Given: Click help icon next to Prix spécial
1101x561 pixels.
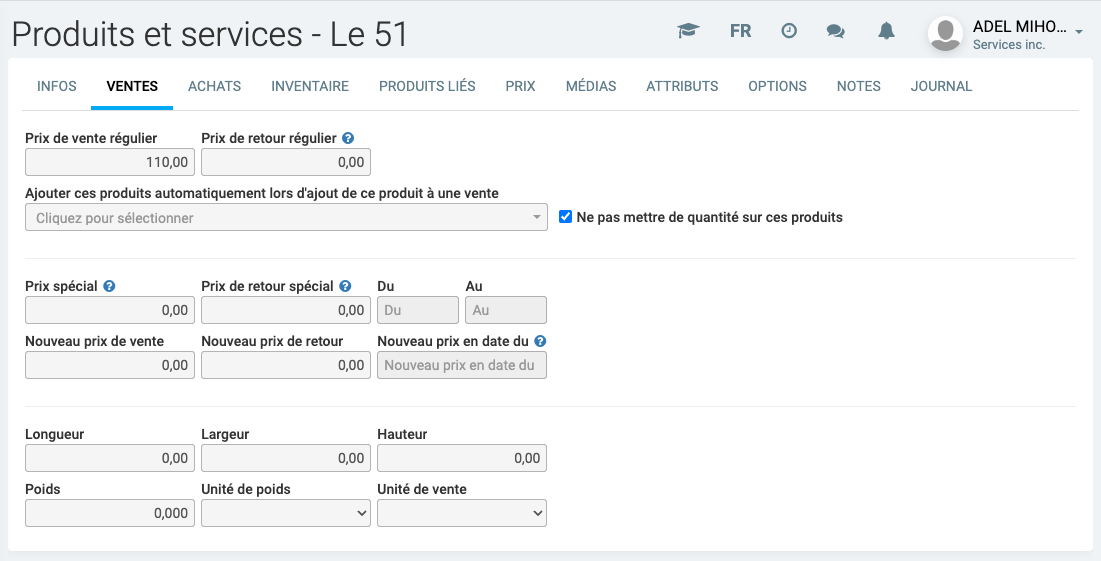Looking at the screenshot, I should 110,286.
